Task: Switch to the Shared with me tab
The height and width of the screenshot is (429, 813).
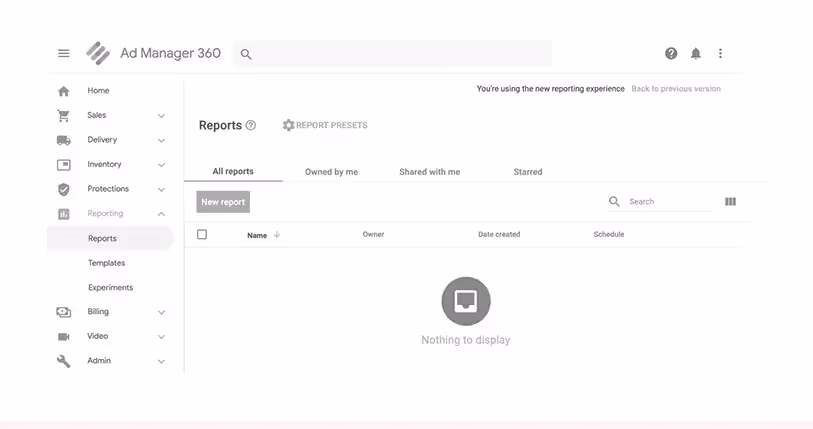Action: coord(430,172)
